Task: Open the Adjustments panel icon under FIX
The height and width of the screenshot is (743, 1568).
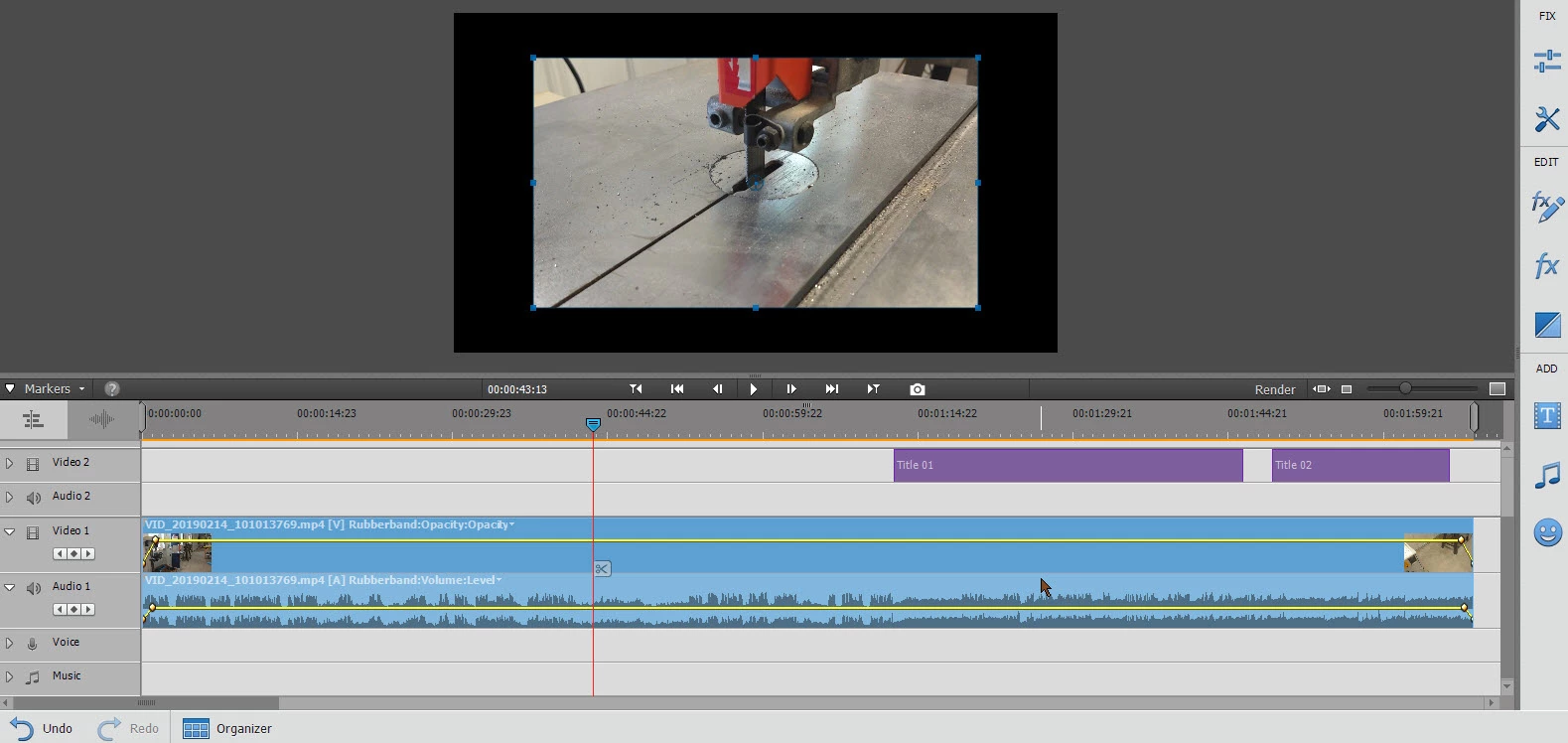Action: click(x=1546, y=62)
